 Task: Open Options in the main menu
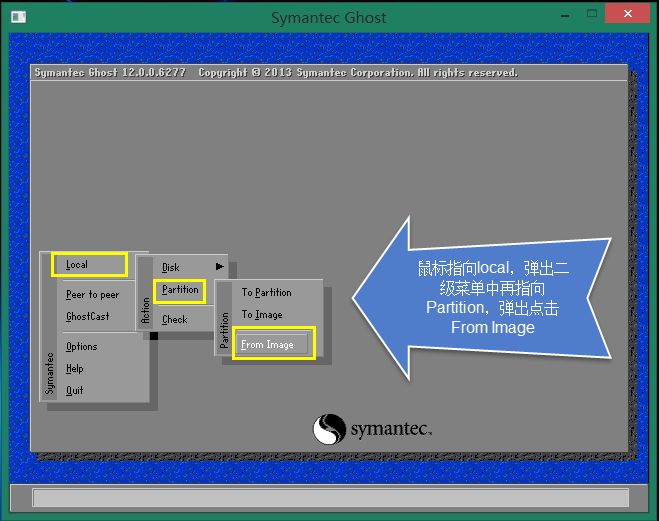tap(82, 347)
